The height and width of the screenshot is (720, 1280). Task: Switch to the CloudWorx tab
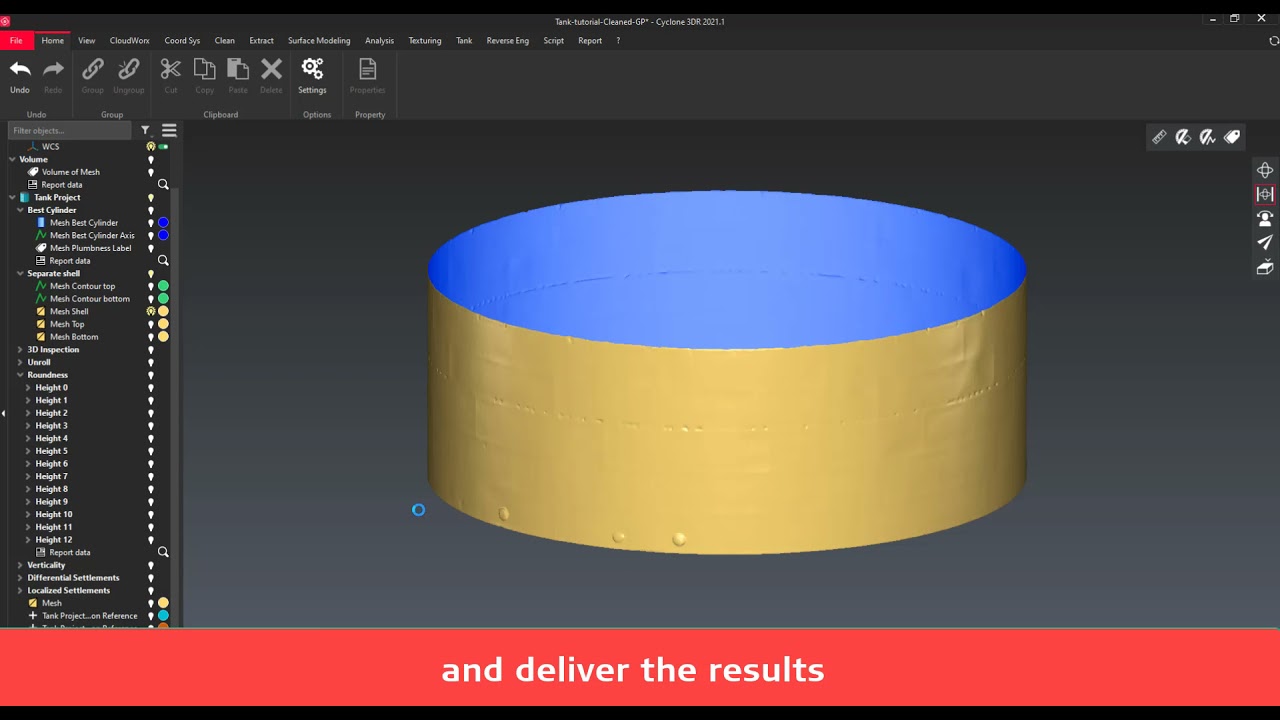pos(129,41)
